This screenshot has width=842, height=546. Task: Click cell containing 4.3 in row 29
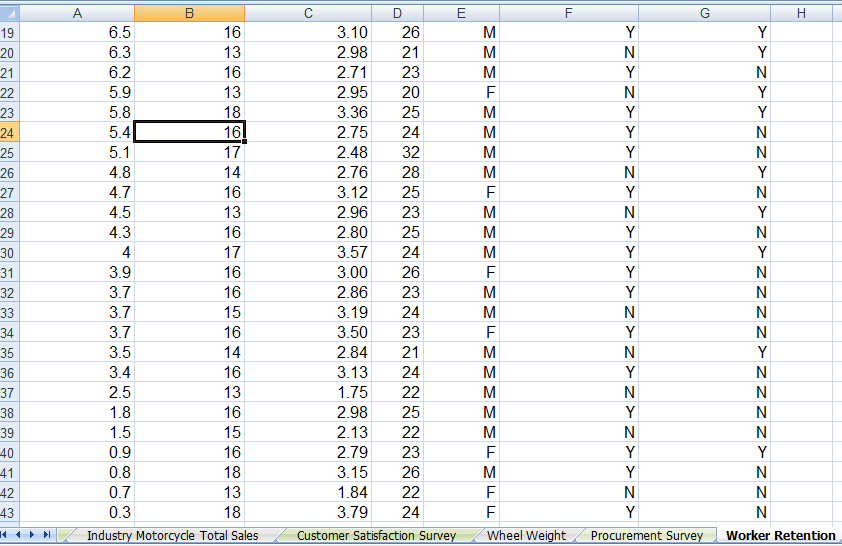pyautogui.click(x=77, y=232)
